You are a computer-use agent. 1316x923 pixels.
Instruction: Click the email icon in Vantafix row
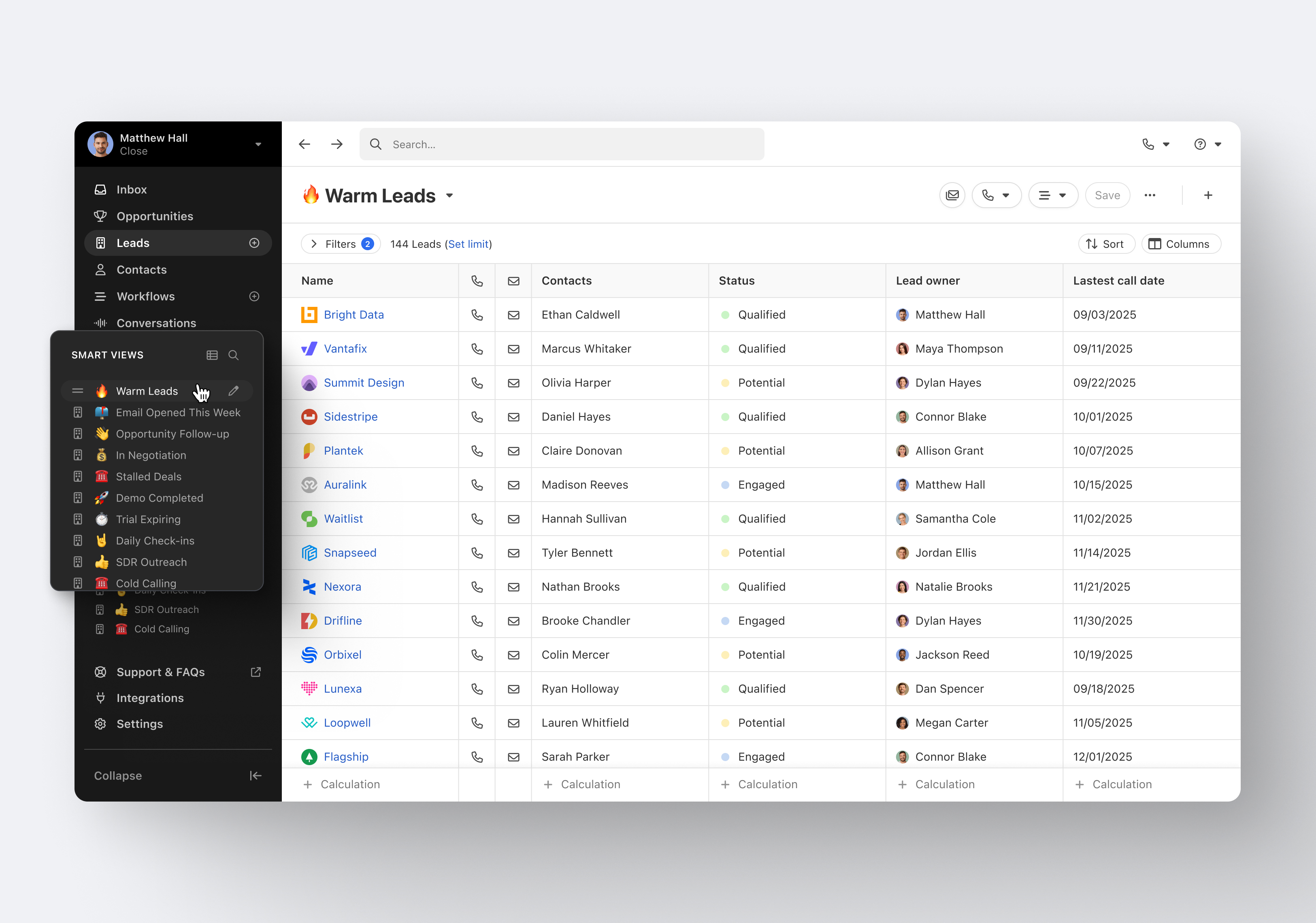pyautogui.click(x=513, y=349)
